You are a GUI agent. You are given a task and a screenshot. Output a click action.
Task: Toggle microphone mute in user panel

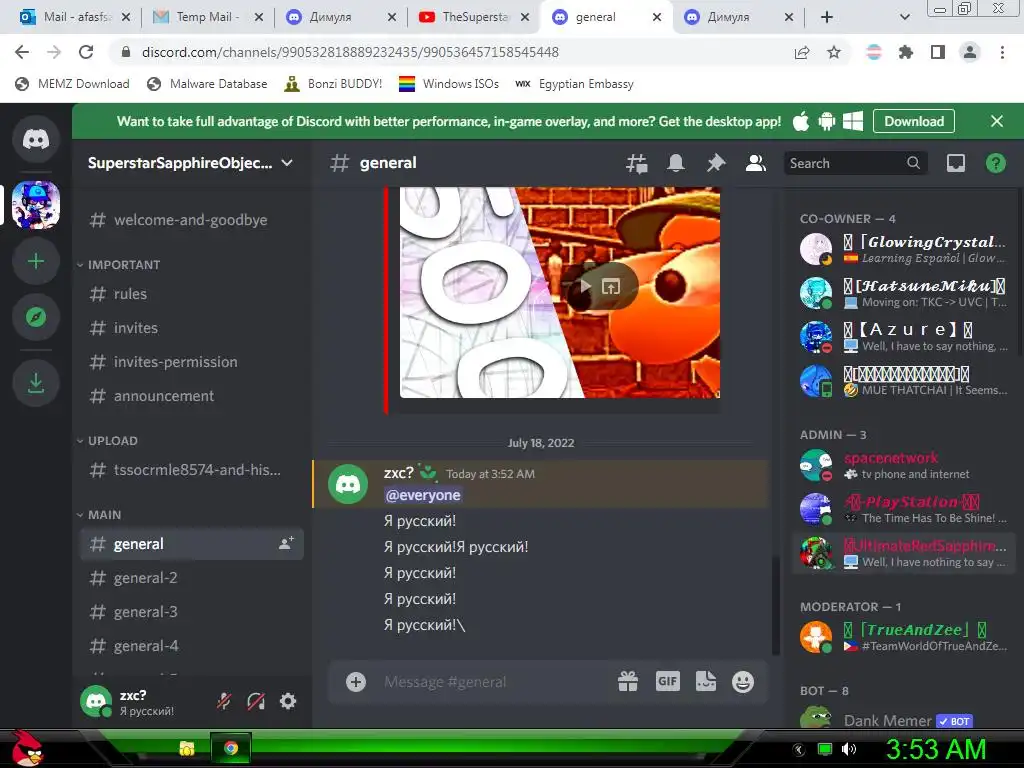[x=224, y=701]
